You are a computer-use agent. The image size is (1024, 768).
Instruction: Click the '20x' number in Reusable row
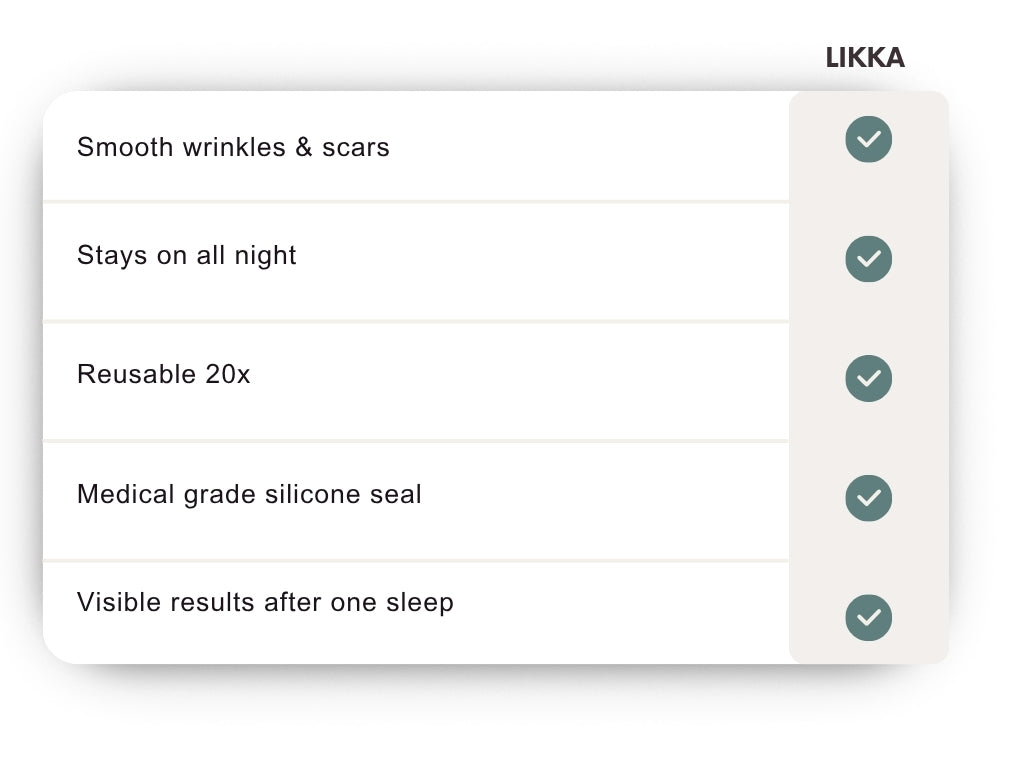(228, 374)
